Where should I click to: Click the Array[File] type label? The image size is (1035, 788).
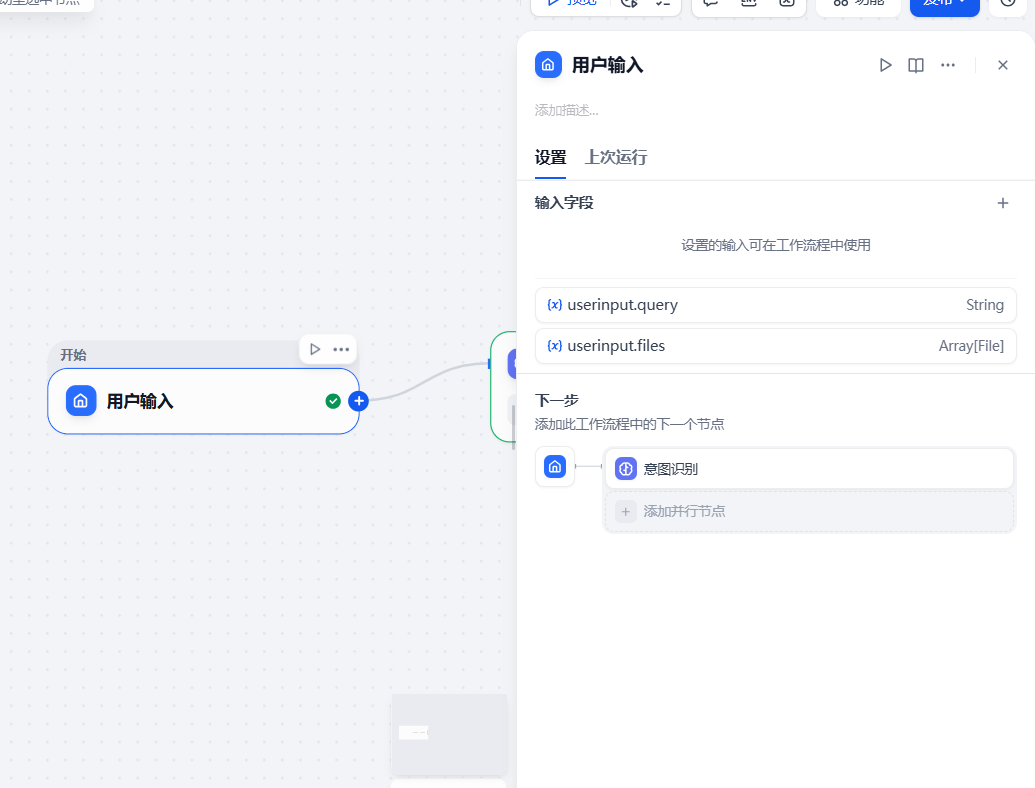tap(971, 346)
